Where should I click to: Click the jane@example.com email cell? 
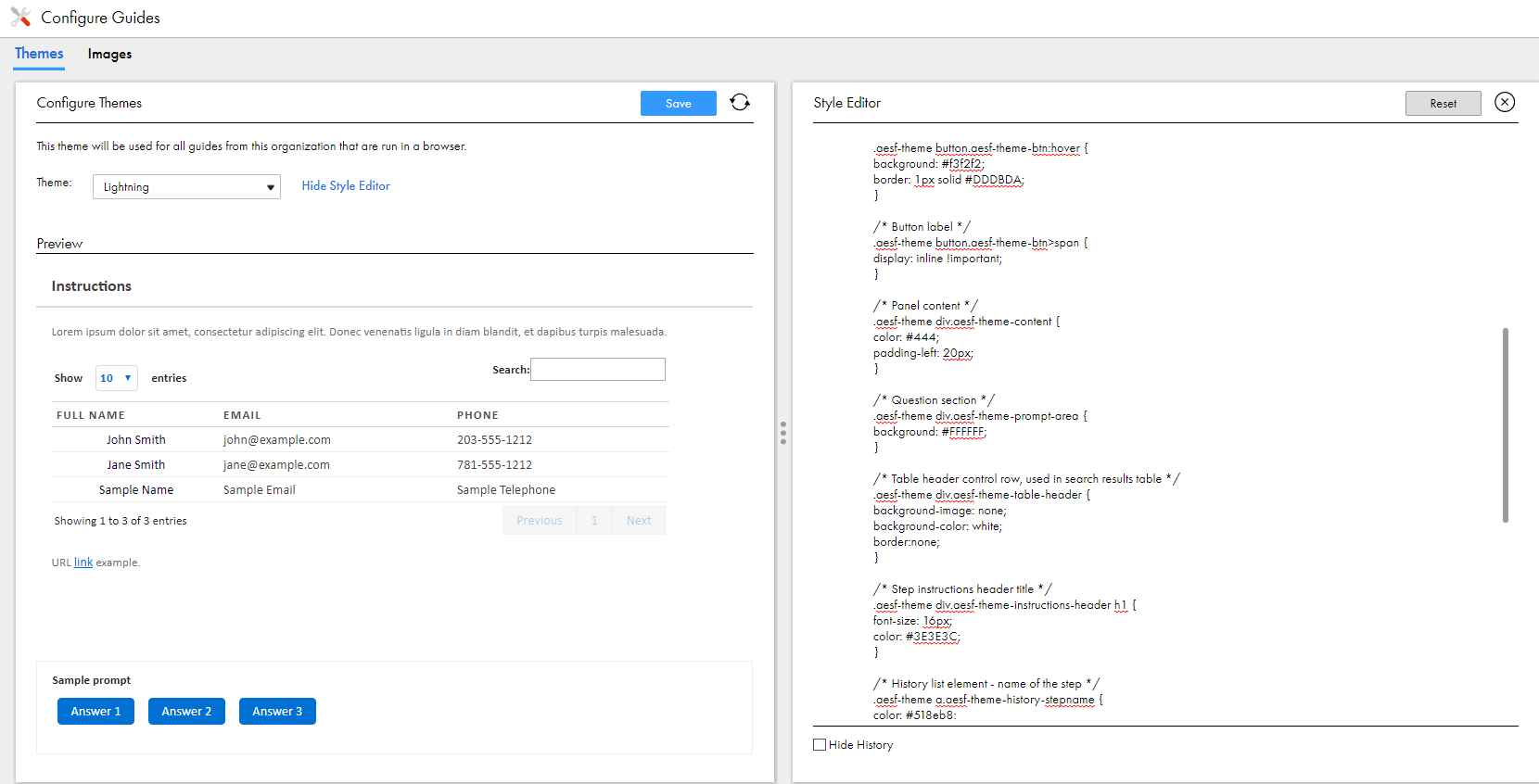point(276,465)
